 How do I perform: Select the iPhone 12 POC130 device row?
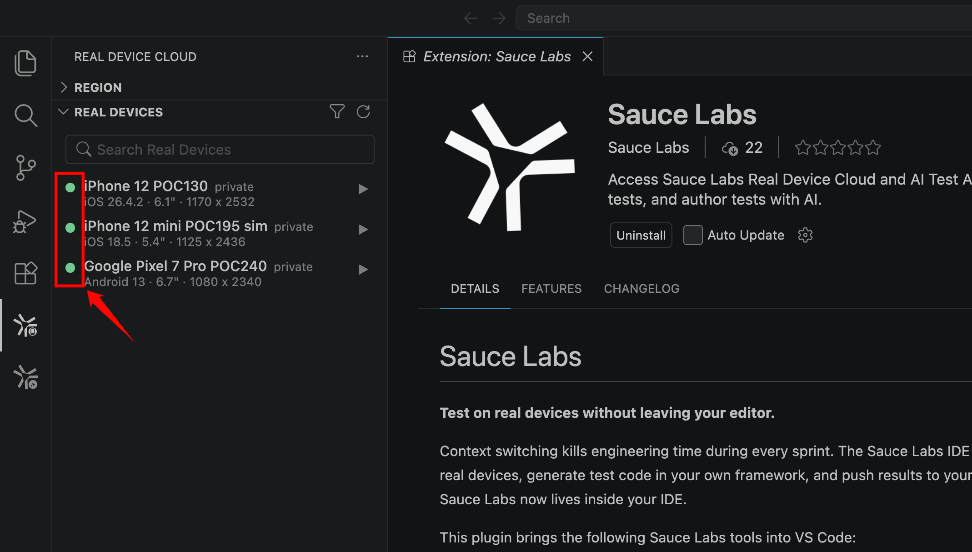click(x=219, y=194)
